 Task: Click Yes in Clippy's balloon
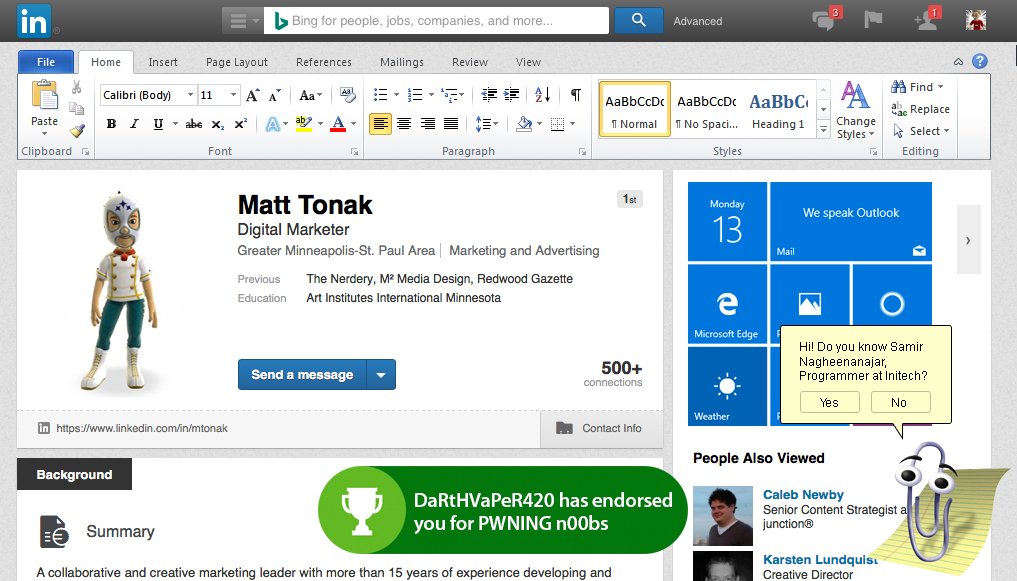click(x=830, y=403)
